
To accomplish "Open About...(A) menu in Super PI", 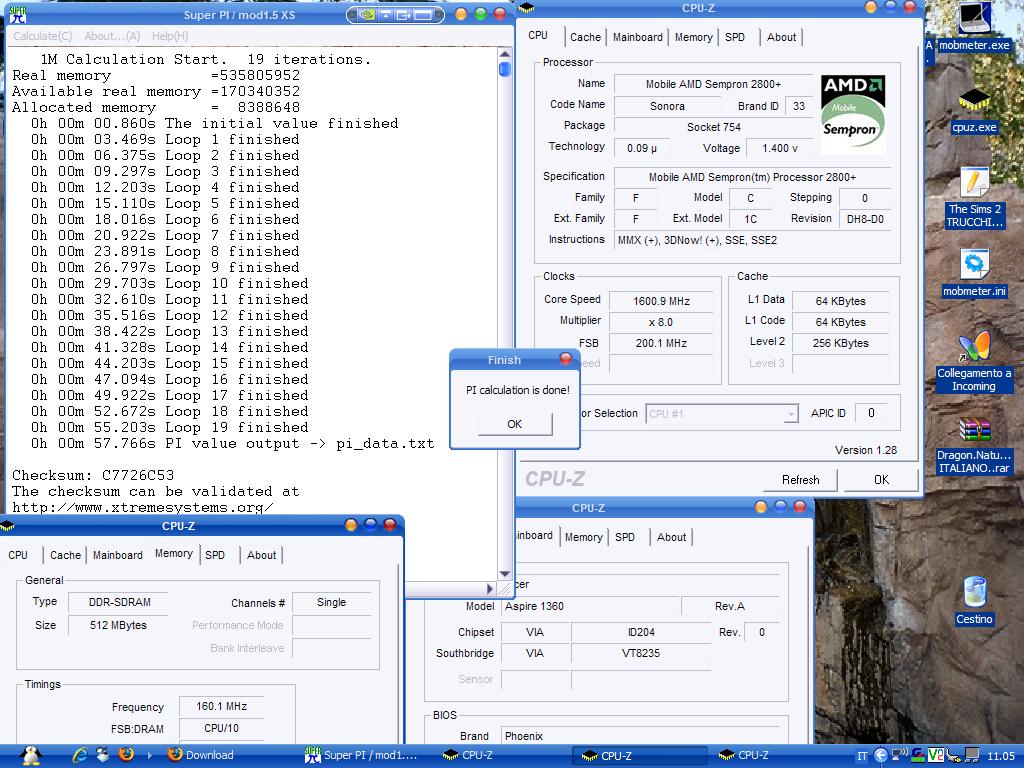I will pyautogui.click(x=112, y=36).
